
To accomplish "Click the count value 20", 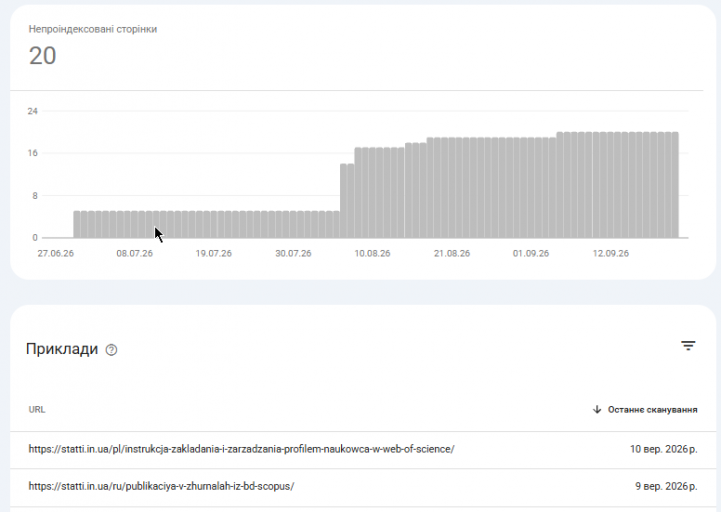I will pyautogui.click(x=42, y=56).
